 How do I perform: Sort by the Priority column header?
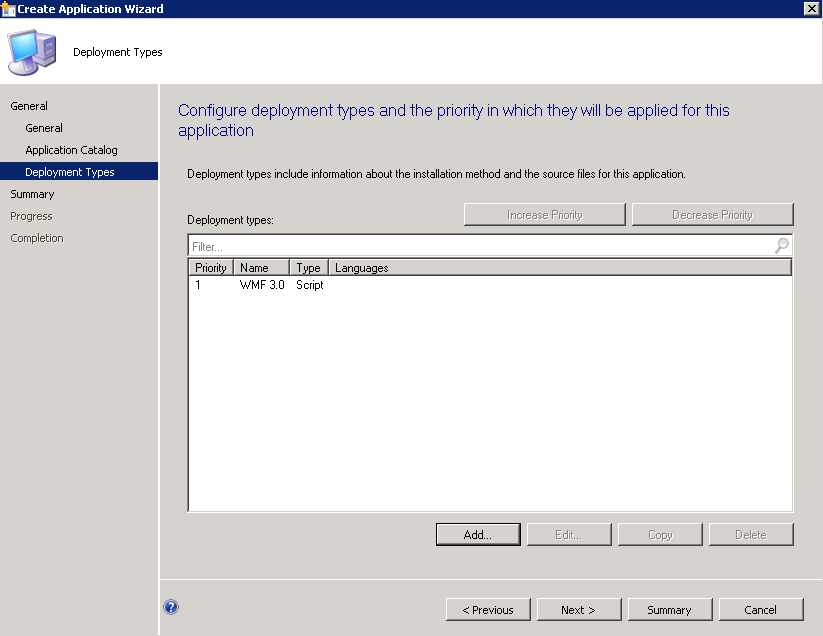(211, 268)
